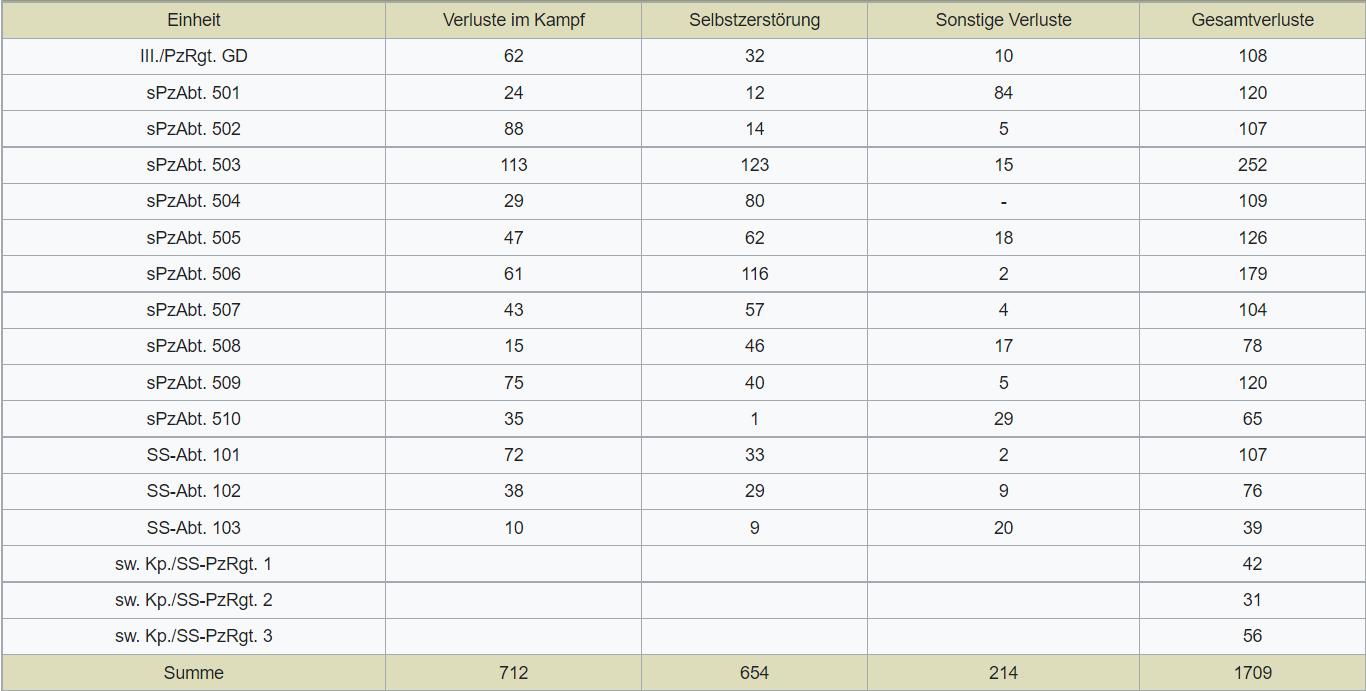Select the Sonstige Verluste header

click(x=1003, y=20)
